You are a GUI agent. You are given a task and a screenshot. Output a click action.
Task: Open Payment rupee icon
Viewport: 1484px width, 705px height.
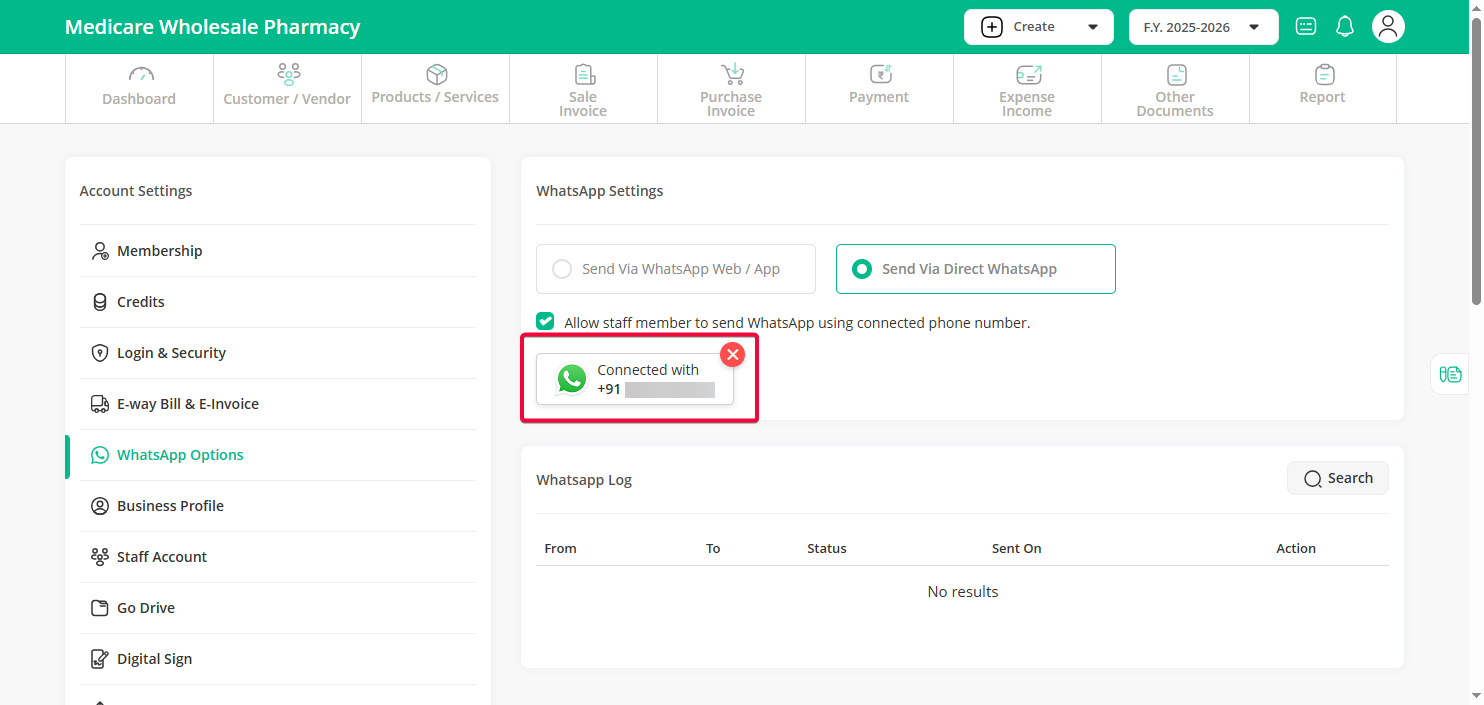pos(879,75)
